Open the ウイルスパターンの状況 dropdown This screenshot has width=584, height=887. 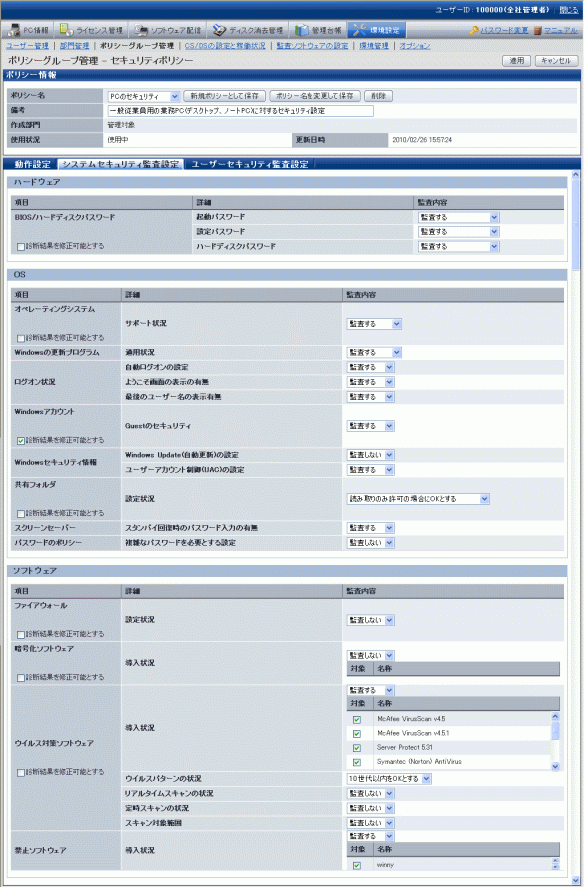pyautogui.click(x=389, y=780)
